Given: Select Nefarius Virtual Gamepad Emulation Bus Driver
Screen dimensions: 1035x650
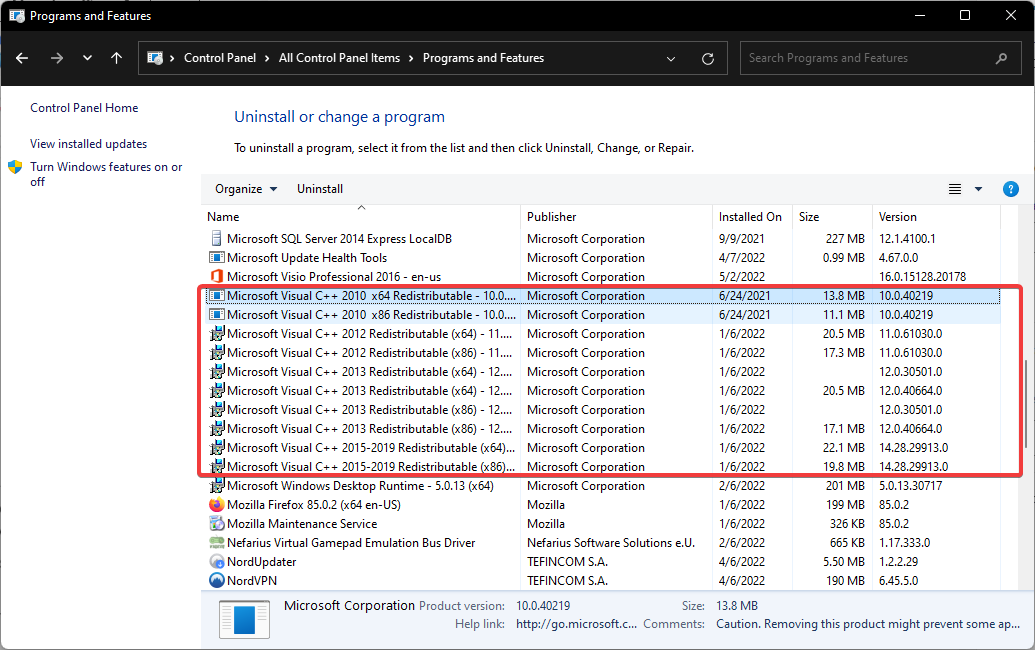Looking at the screenshot, I should click(x=351, y=543).
